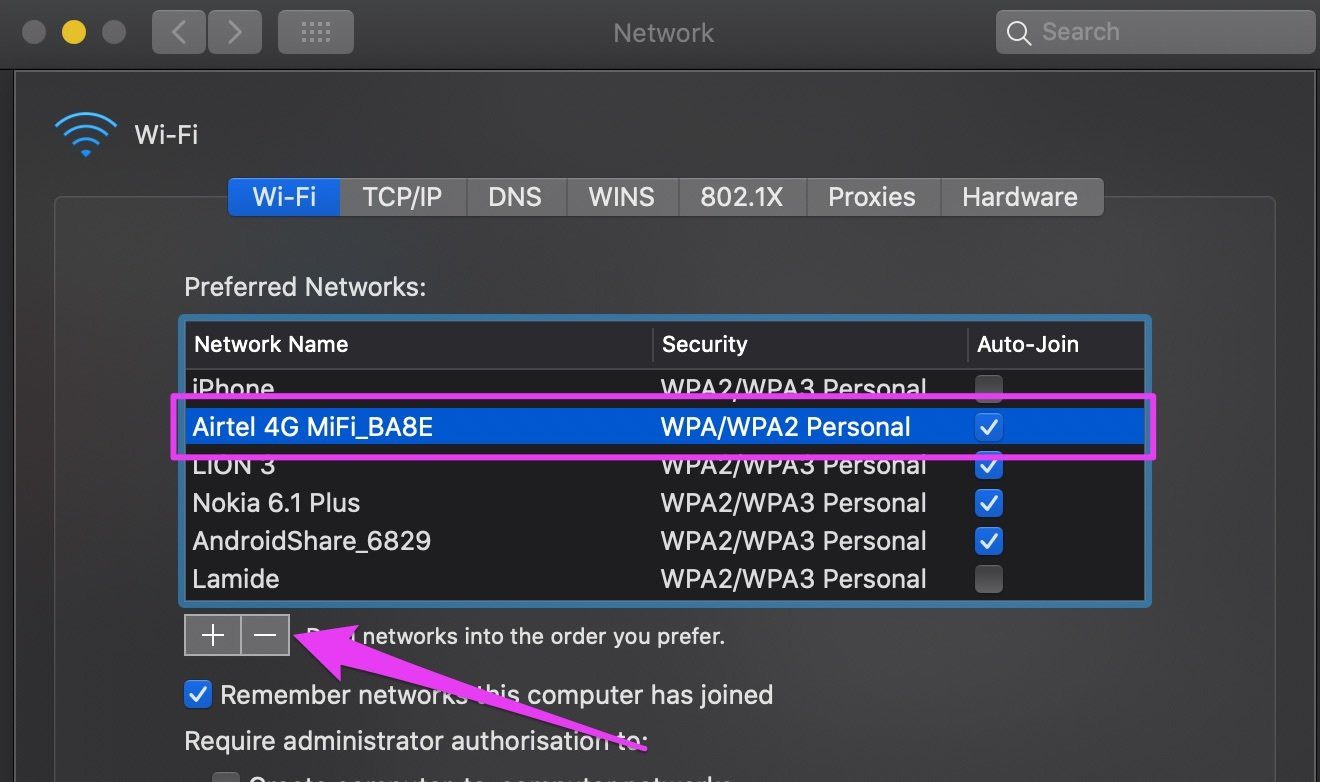Select the Lamide network row
The image size is (1320, 782).
coord(665,579)
